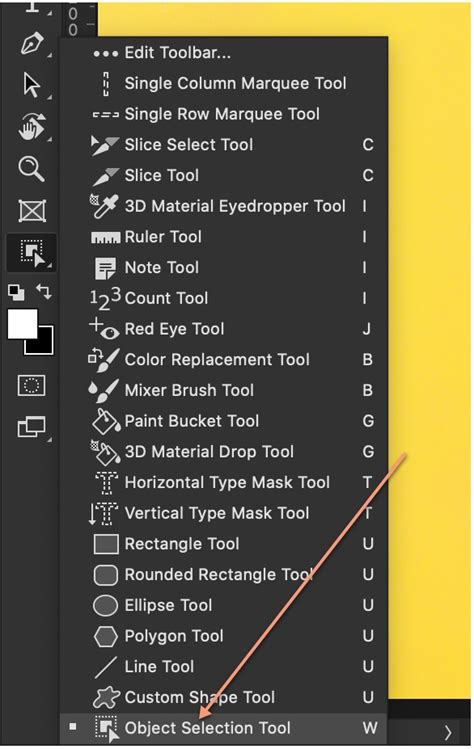474x749 pixels.
Task: Click the bottom-right chevron arrow
Action: pos(448,732)
